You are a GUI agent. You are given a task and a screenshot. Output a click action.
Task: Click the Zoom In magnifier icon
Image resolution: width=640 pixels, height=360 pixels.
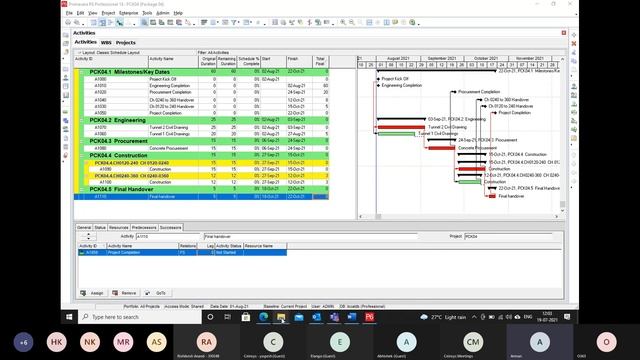[343, 22]
